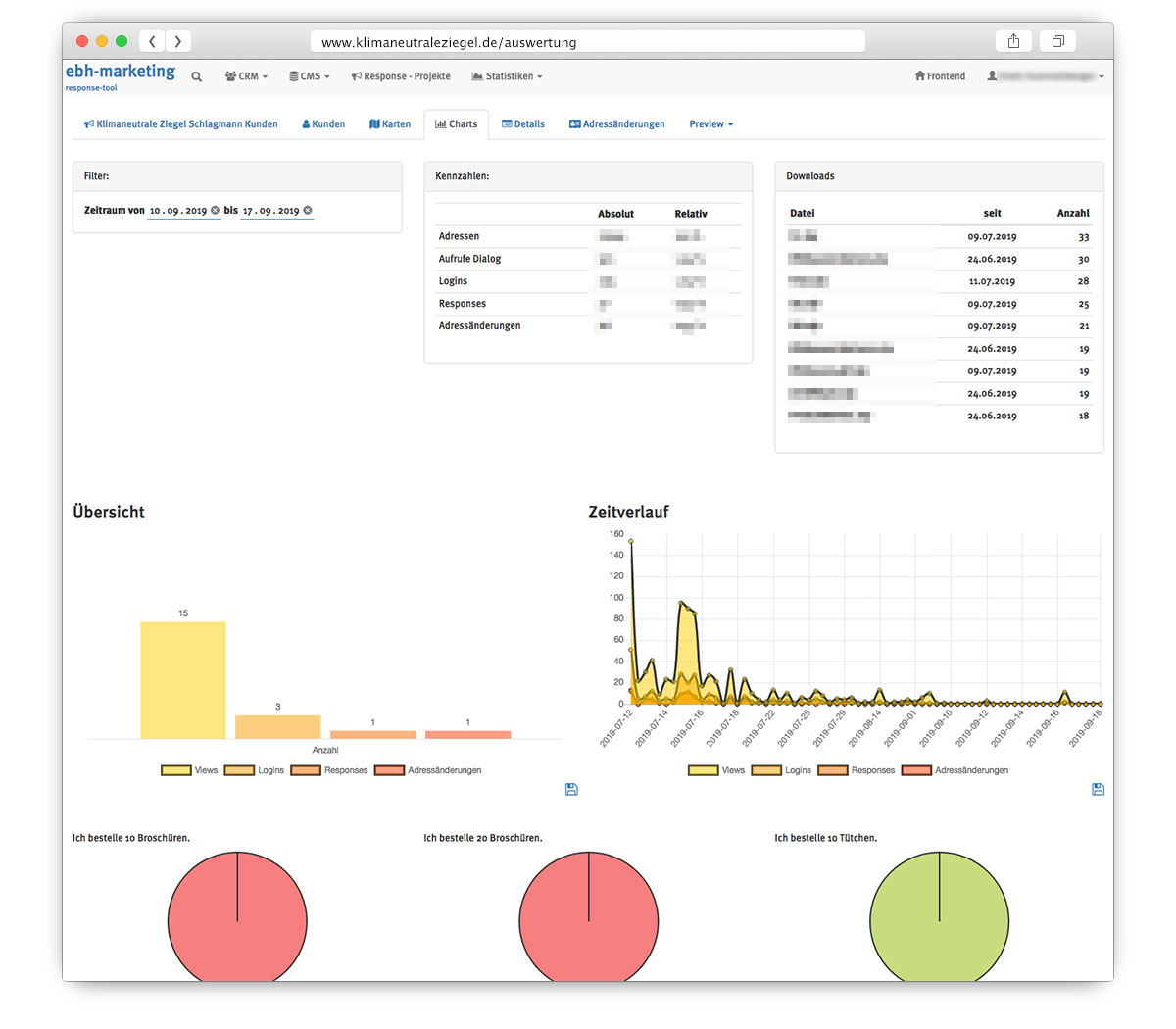Viewport: 1176px width, 1029px height.
Task: Save the Übersicht chart using its disk icon
Action: [571, 789]
